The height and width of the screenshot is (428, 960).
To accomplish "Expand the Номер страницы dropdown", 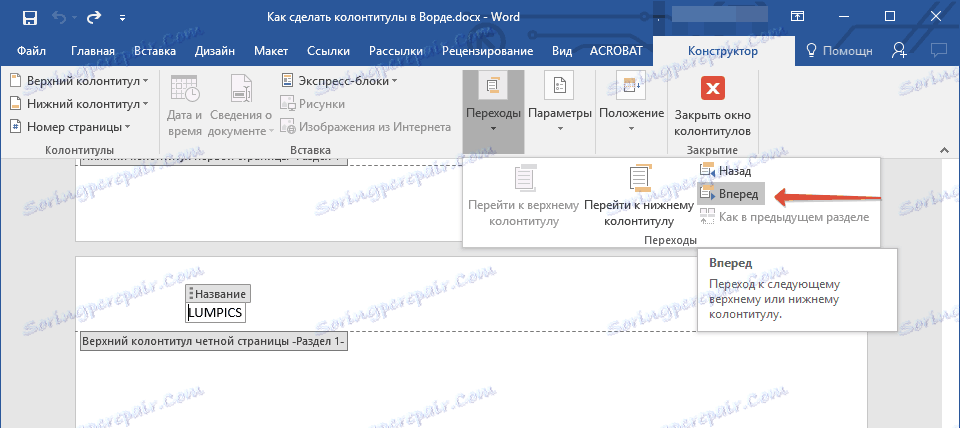I will 71,127.
